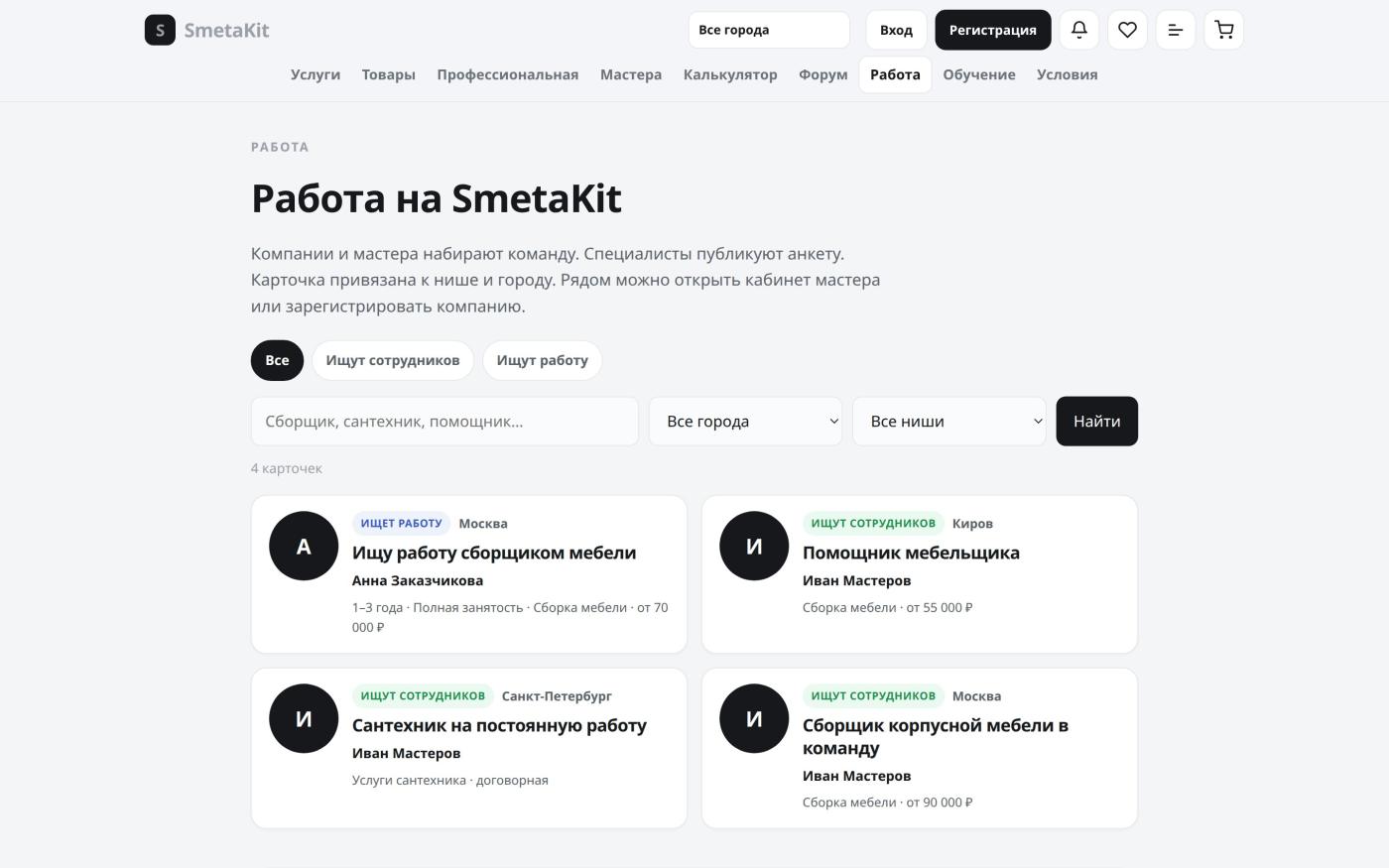Go to Профессиональная section
Screen dimensions: 1389x868
click(x=508, y=74)
